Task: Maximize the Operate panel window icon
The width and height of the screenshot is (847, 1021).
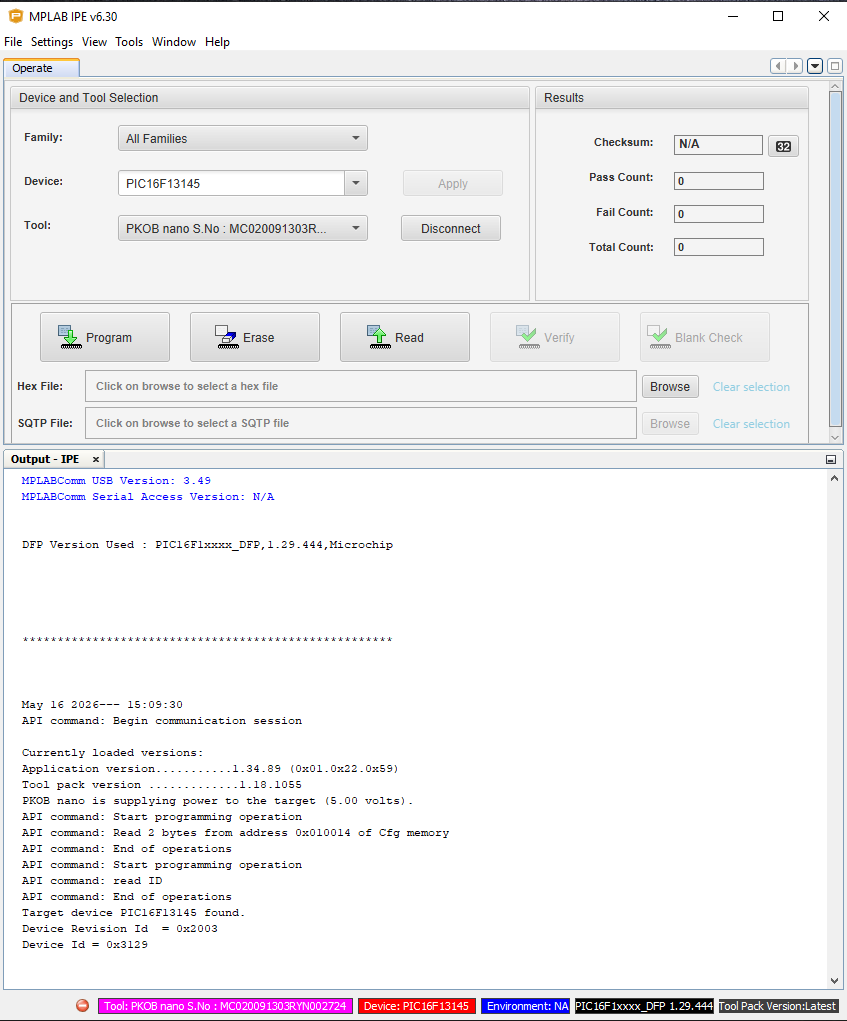Action: [x=835, y=66]
